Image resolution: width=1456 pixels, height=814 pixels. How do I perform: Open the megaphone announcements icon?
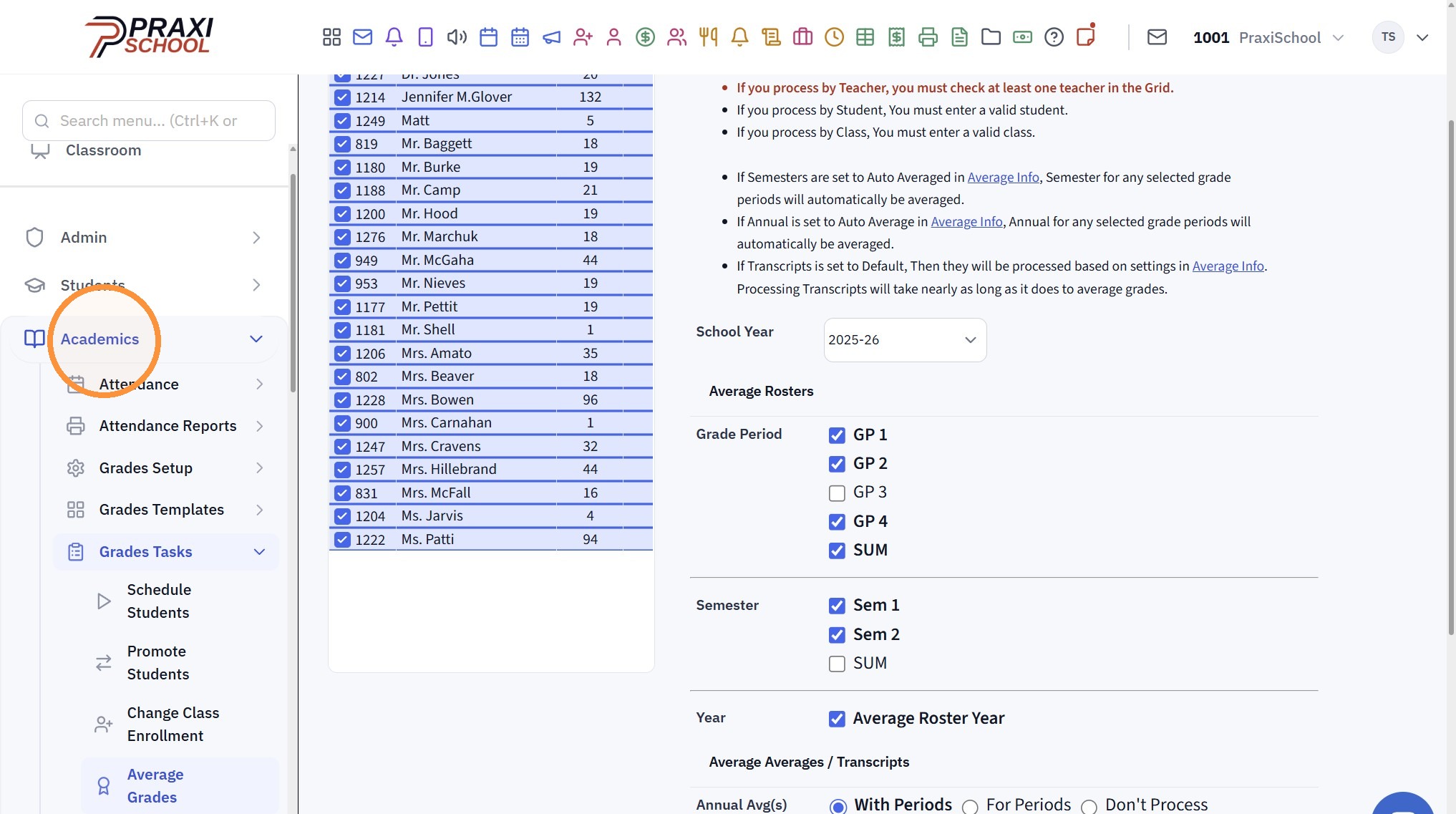pos(552,37)
